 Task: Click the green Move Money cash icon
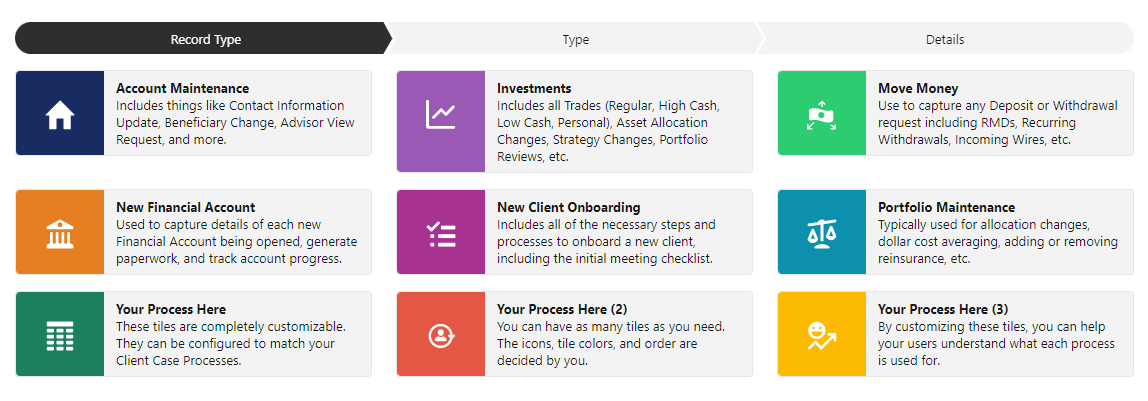coord(821,115)
